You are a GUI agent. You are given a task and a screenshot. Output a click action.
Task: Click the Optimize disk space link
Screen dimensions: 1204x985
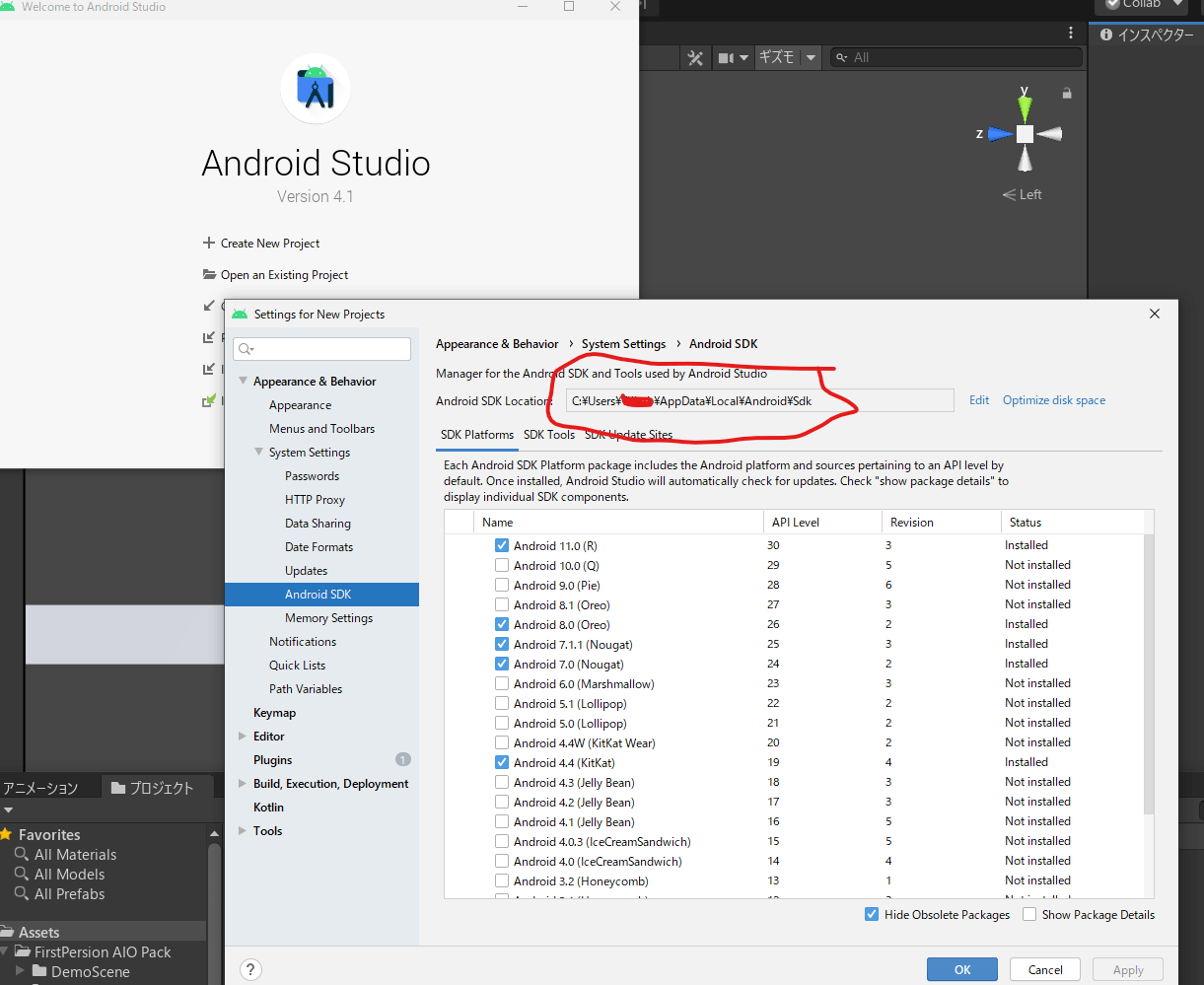point(1053,400)
